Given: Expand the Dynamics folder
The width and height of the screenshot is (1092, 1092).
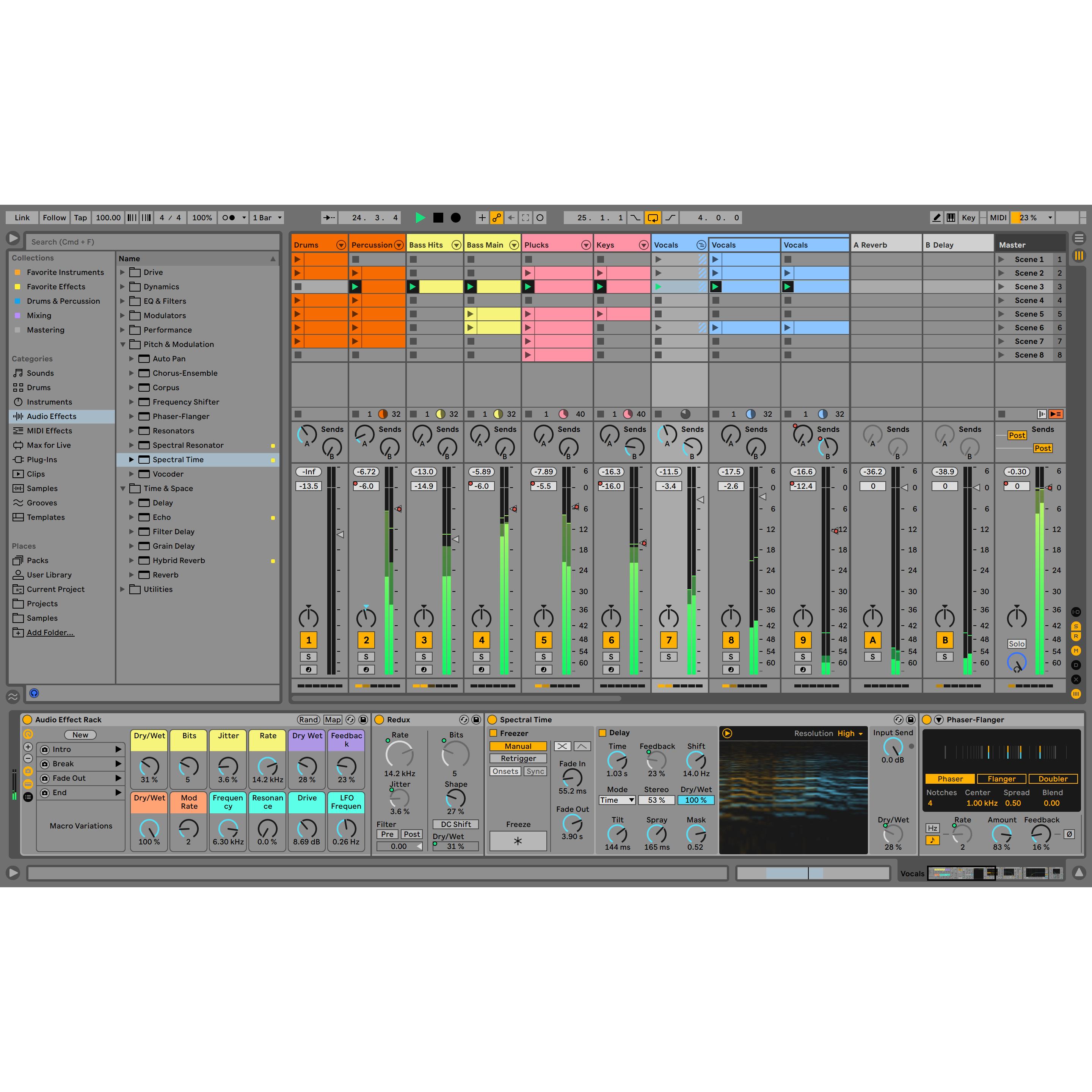Looking at the screenshot, I should [x=122, y=287].
